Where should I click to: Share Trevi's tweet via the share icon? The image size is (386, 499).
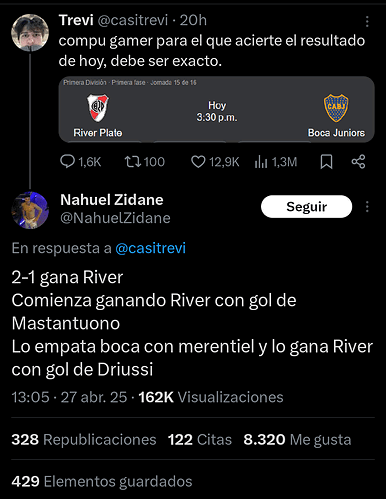[x=358, y=162]
